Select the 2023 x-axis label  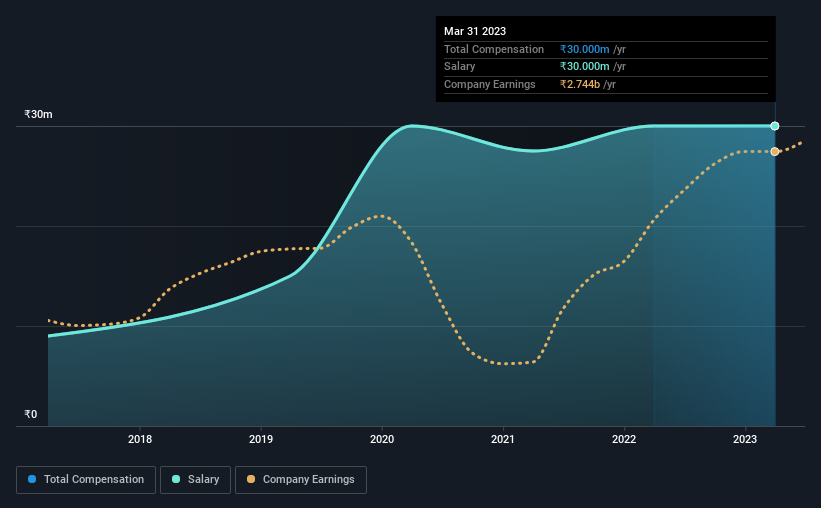(x=745, y=439)
